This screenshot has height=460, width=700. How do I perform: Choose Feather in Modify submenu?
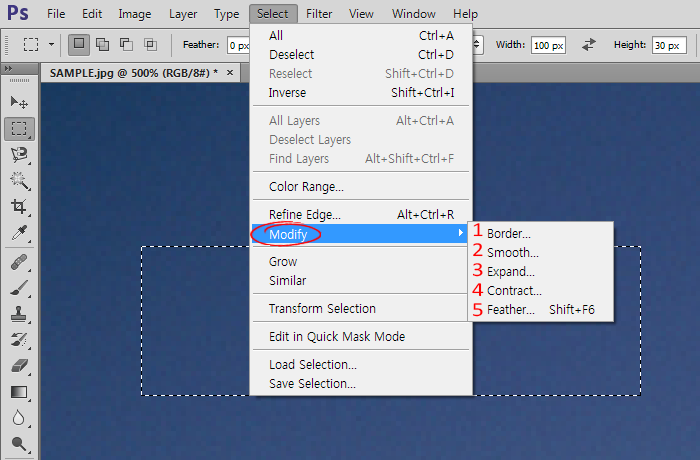point(541,309)
